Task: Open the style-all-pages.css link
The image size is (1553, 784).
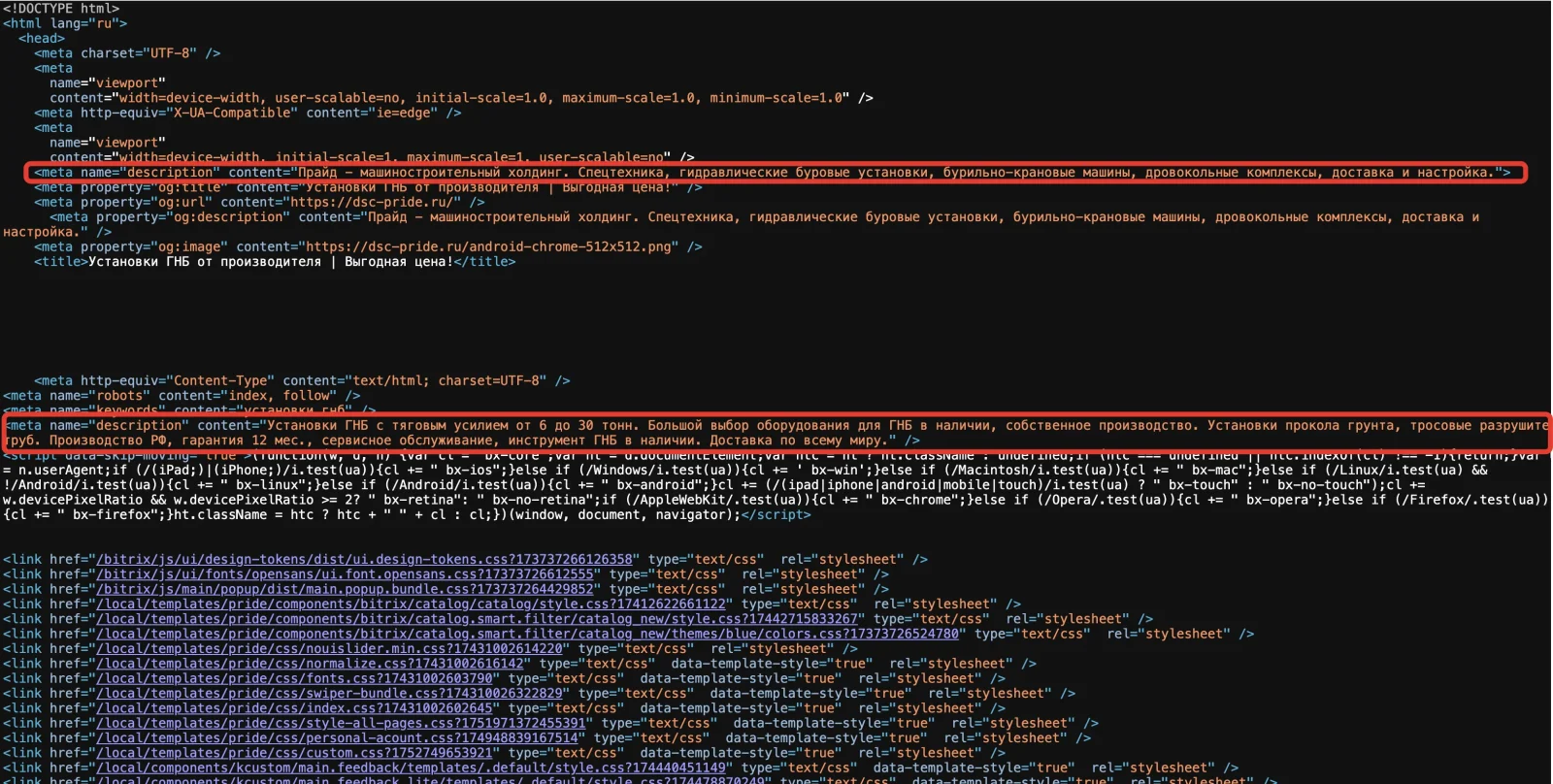Action: point(341,723)
